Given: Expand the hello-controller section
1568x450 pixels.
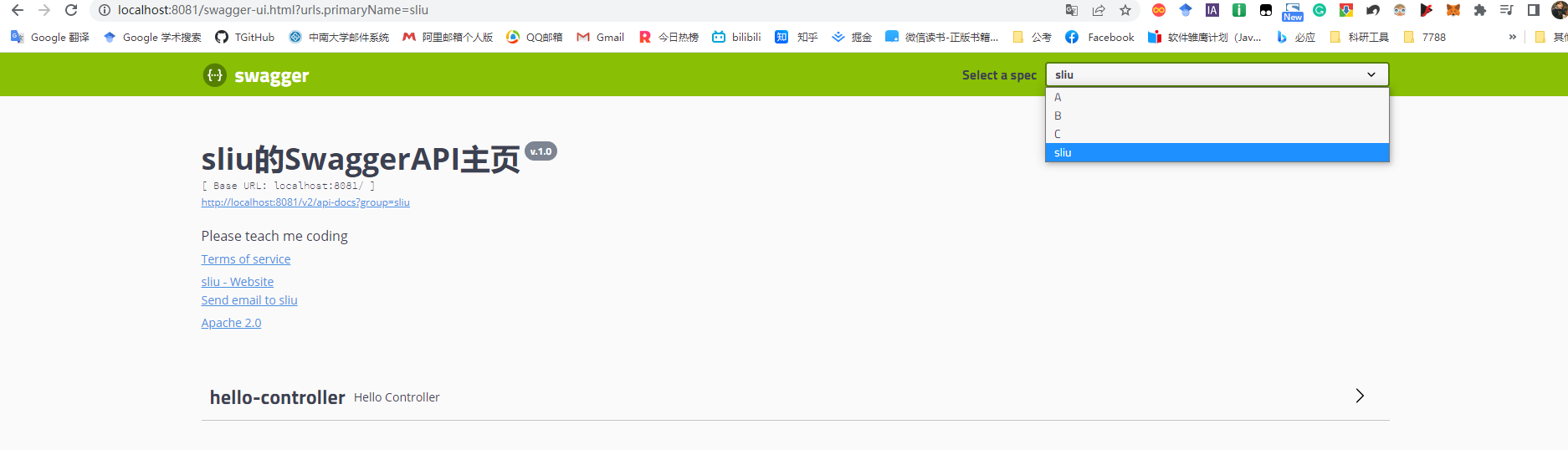Looking at the screenshot, I should pos(795,396).
